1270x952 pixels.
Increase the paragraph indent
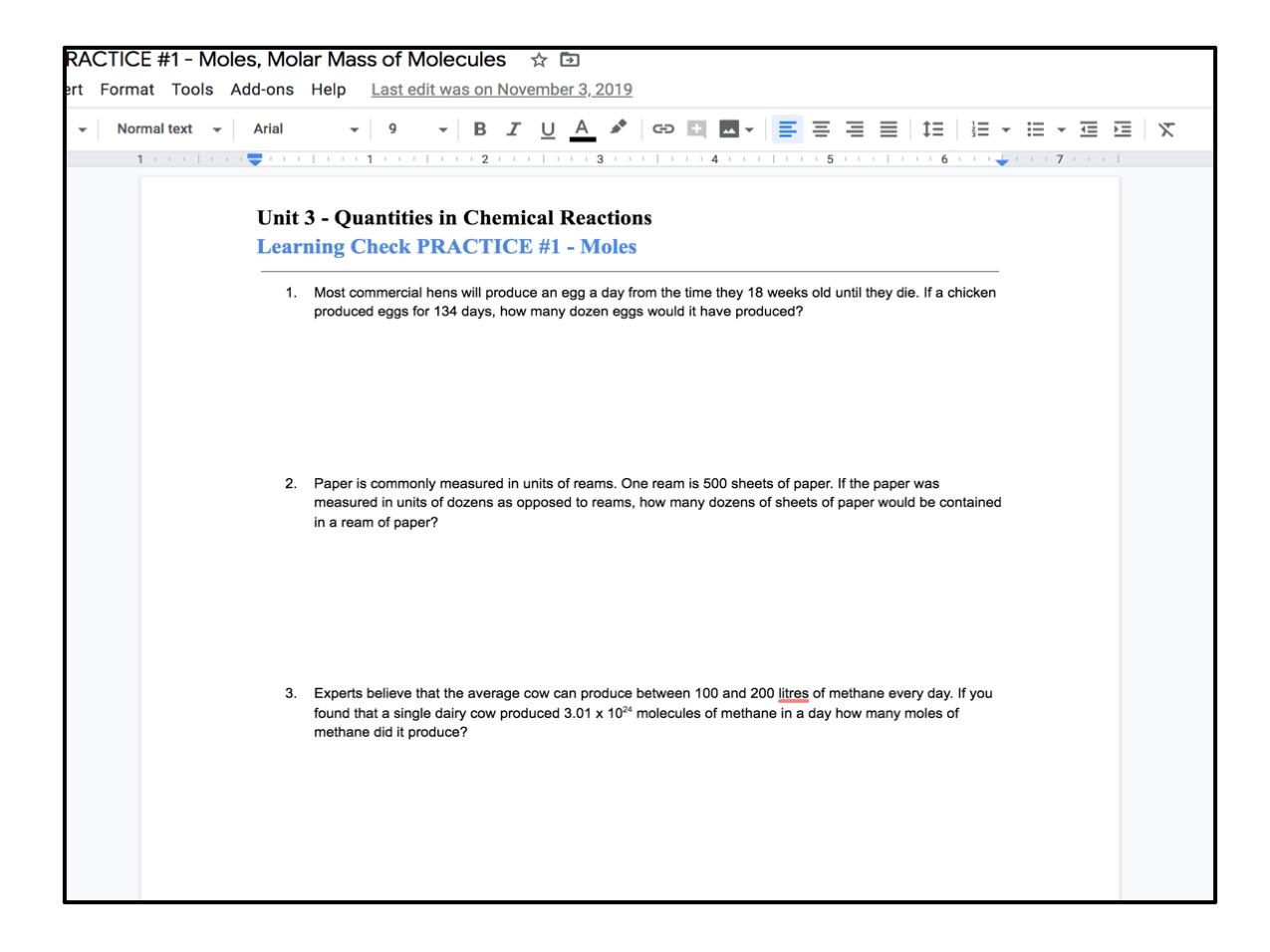(x=1123, y=128)
